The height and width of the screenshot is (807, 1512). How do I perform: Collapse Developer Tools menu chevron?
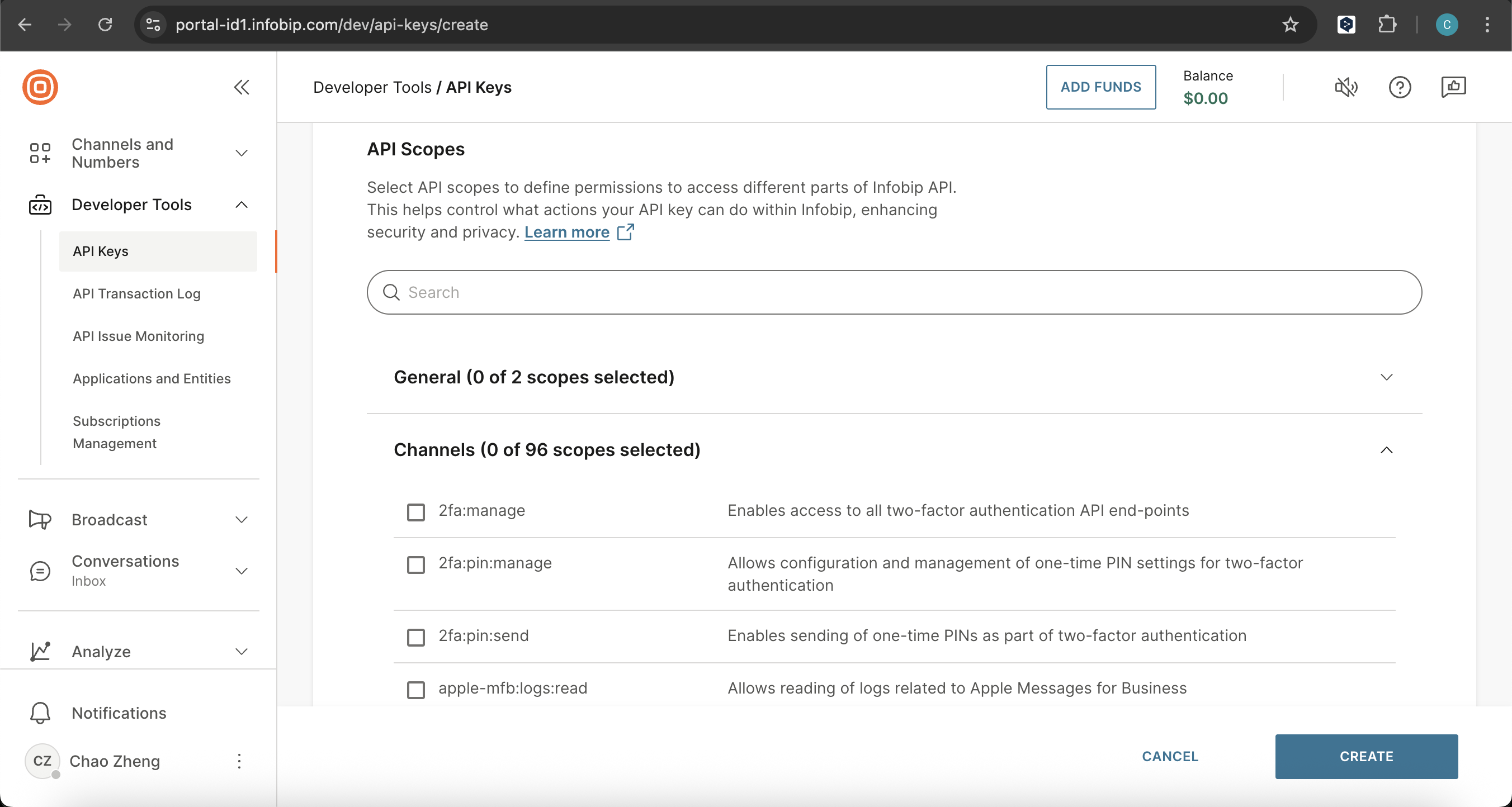[241, 205]
